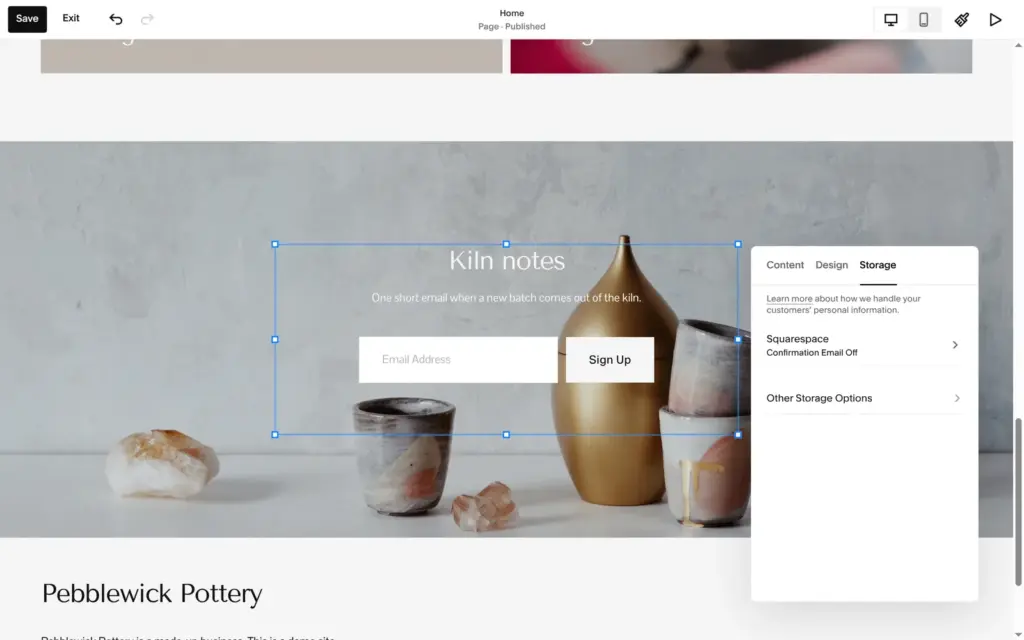The image size is (1024, 640).
Task: Click bottom-right corner handle of block
Action: [738, 434]
